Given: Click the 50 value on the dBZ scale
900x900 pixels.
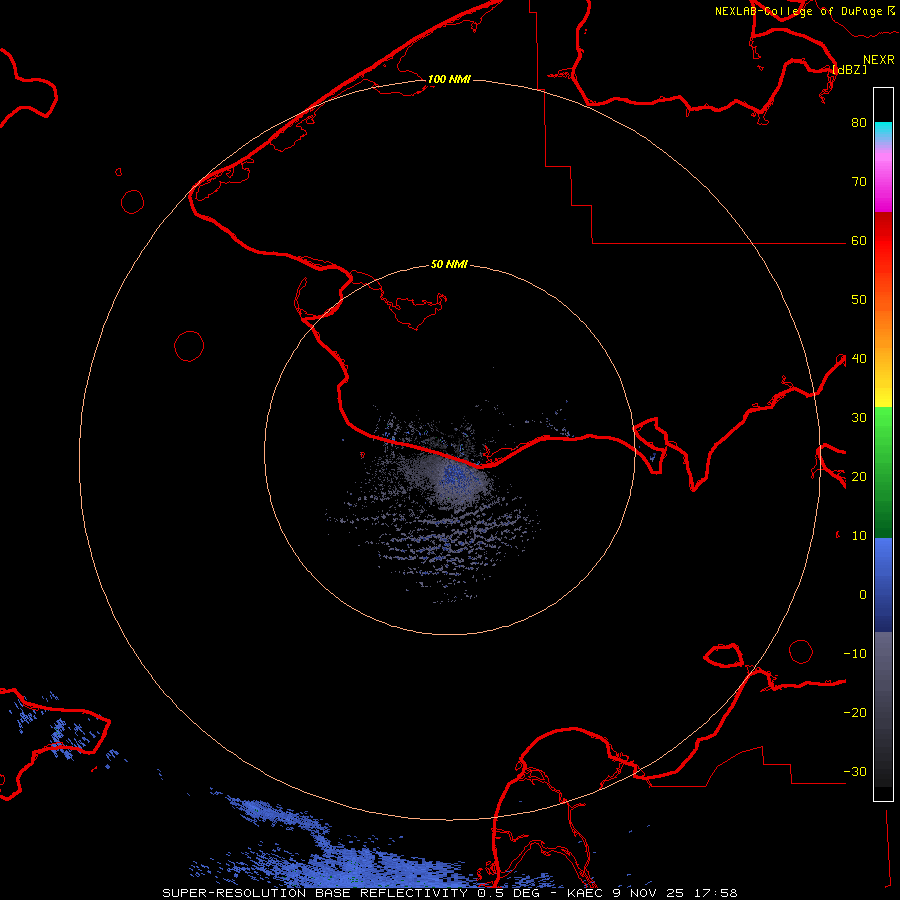Looking at the screenshot, I should click(x=859, y=300).
